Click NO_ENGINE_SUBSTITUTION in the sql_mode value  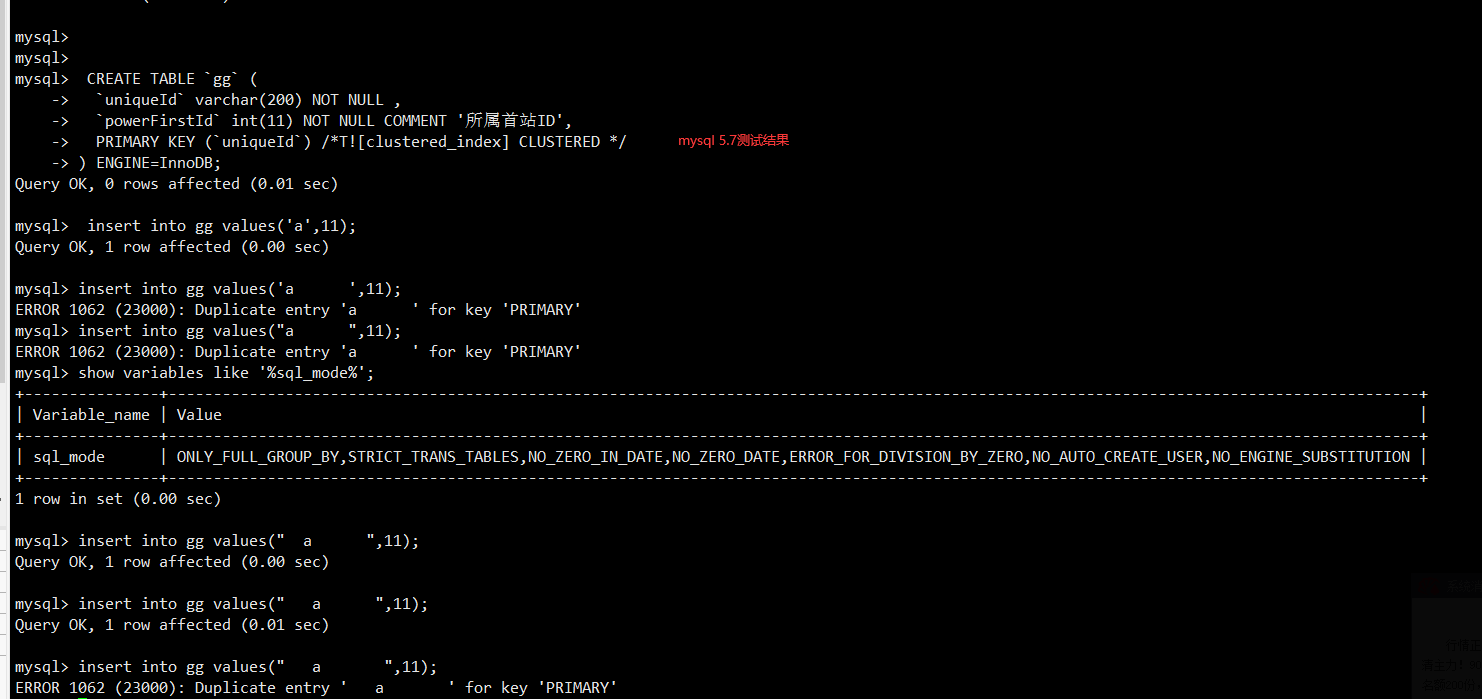1311,457
